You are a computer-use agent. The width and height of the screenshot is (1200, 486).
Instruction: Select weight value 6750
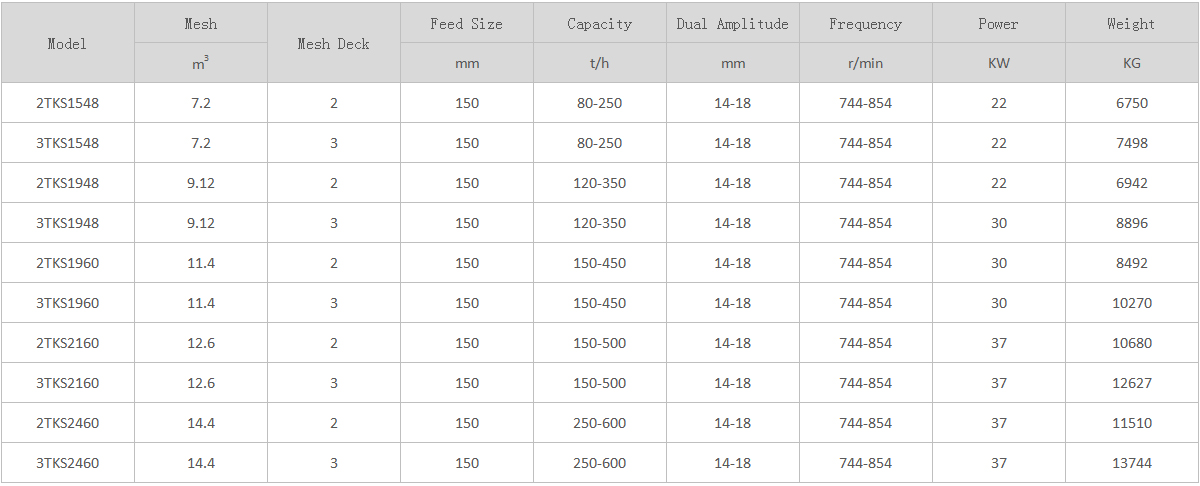(1131, 103)
